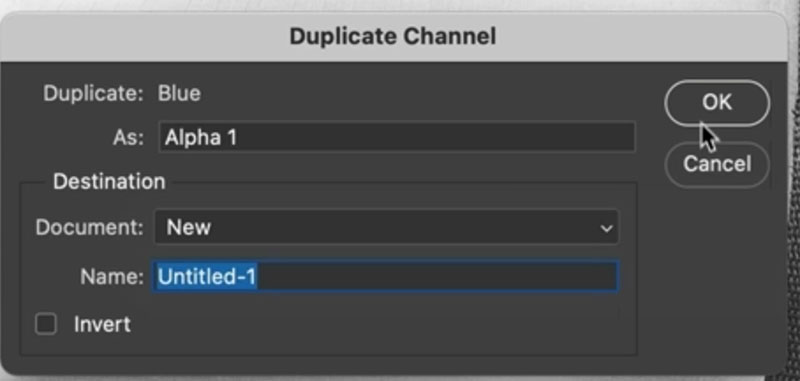
Task: Click inside the Name input field
Action: click(x=385, y=276)
